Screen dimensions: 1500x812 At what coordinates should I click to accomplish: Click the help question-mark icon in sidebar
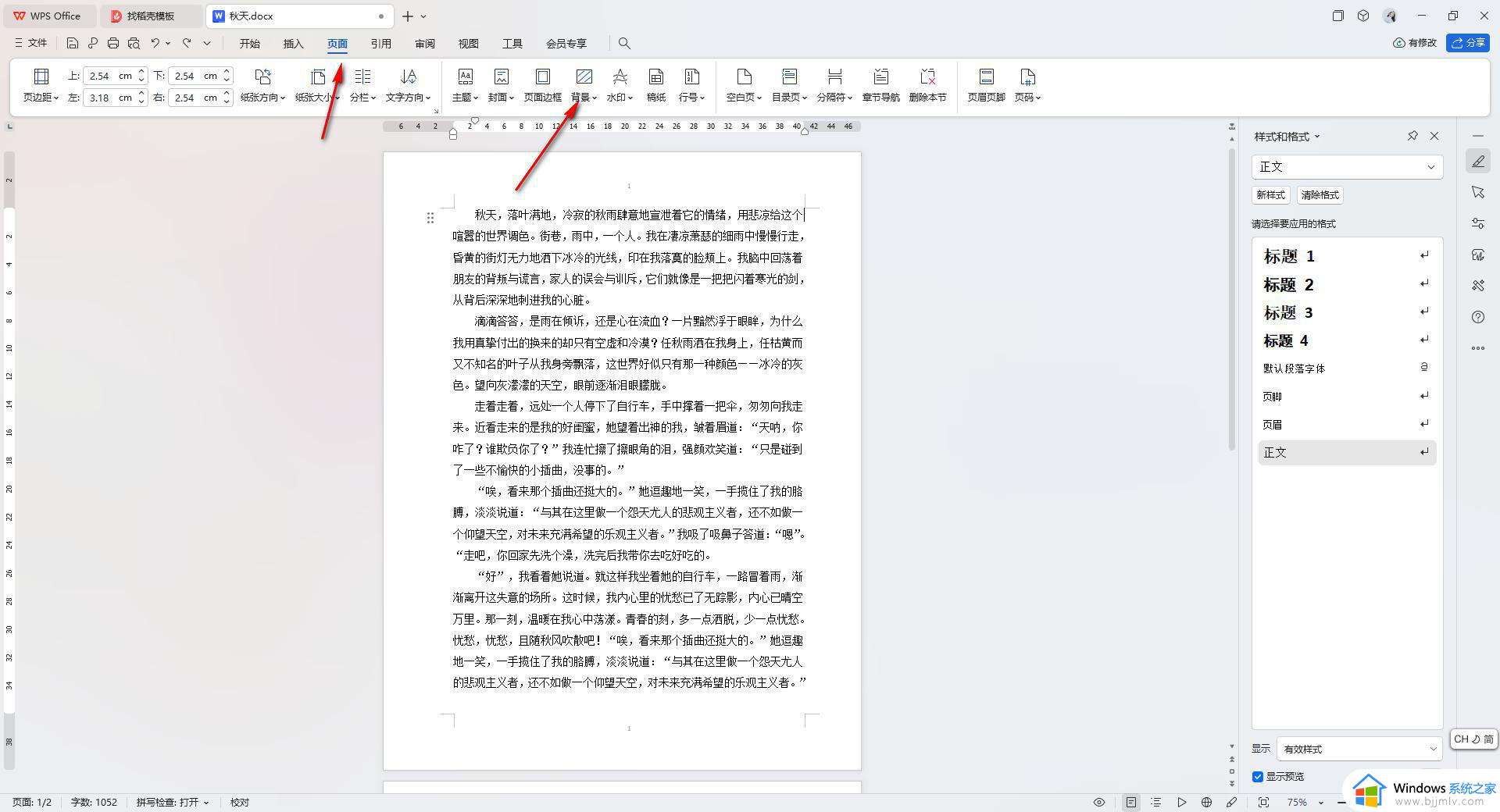tap(1478, 317)
